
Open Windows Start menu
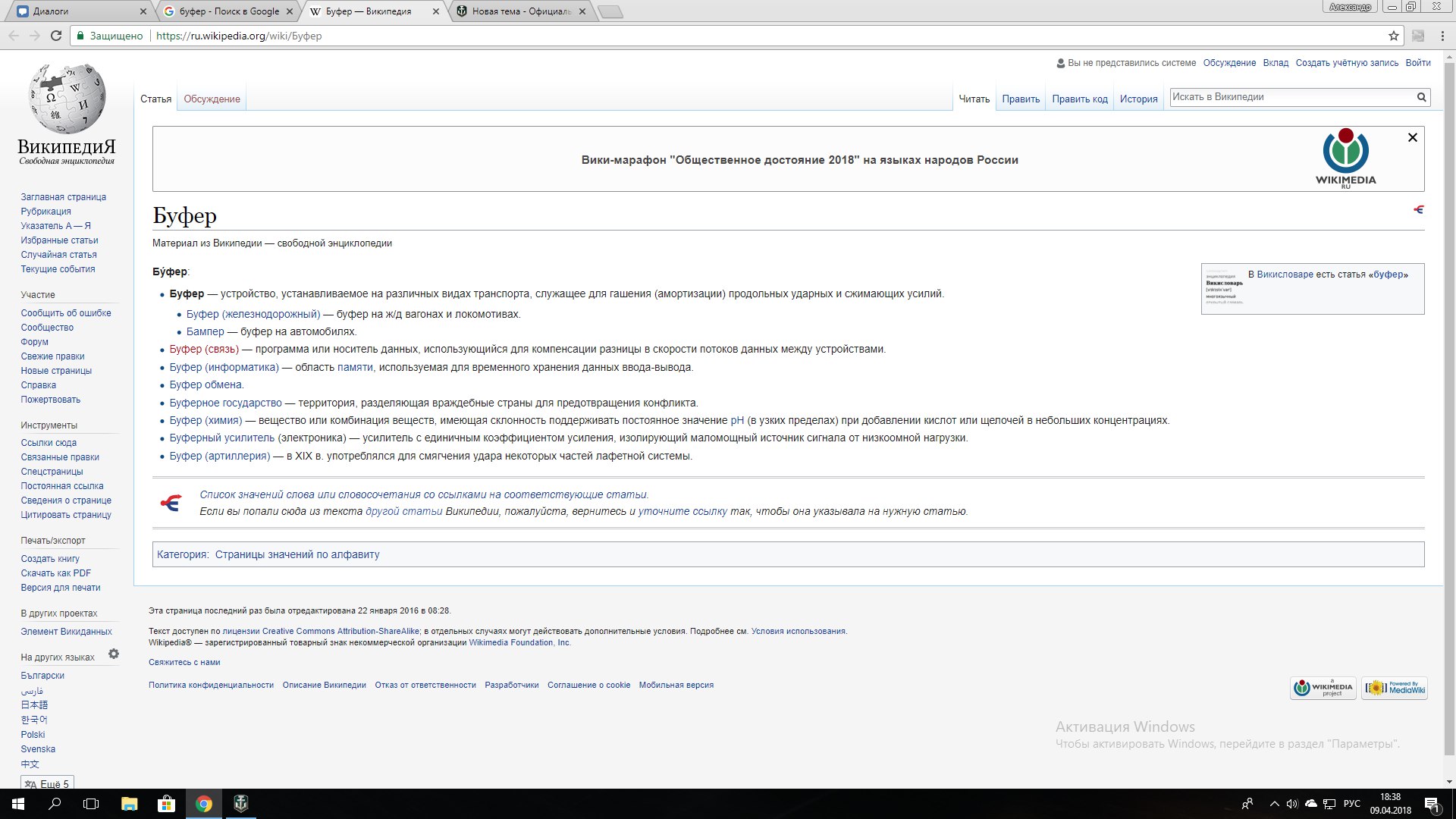click(18, 804)
